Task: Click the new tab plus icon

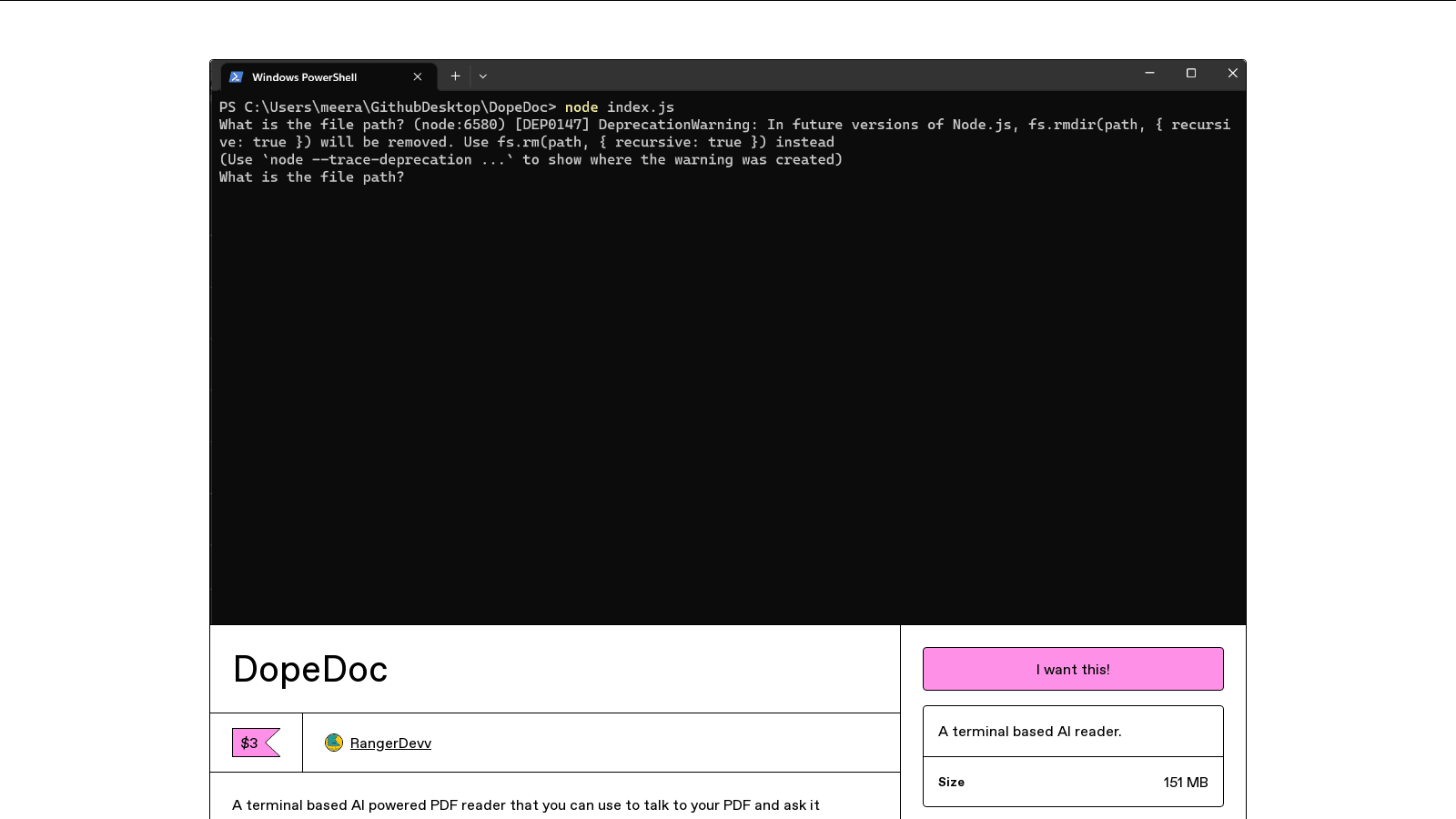Action: pos(455,76)
